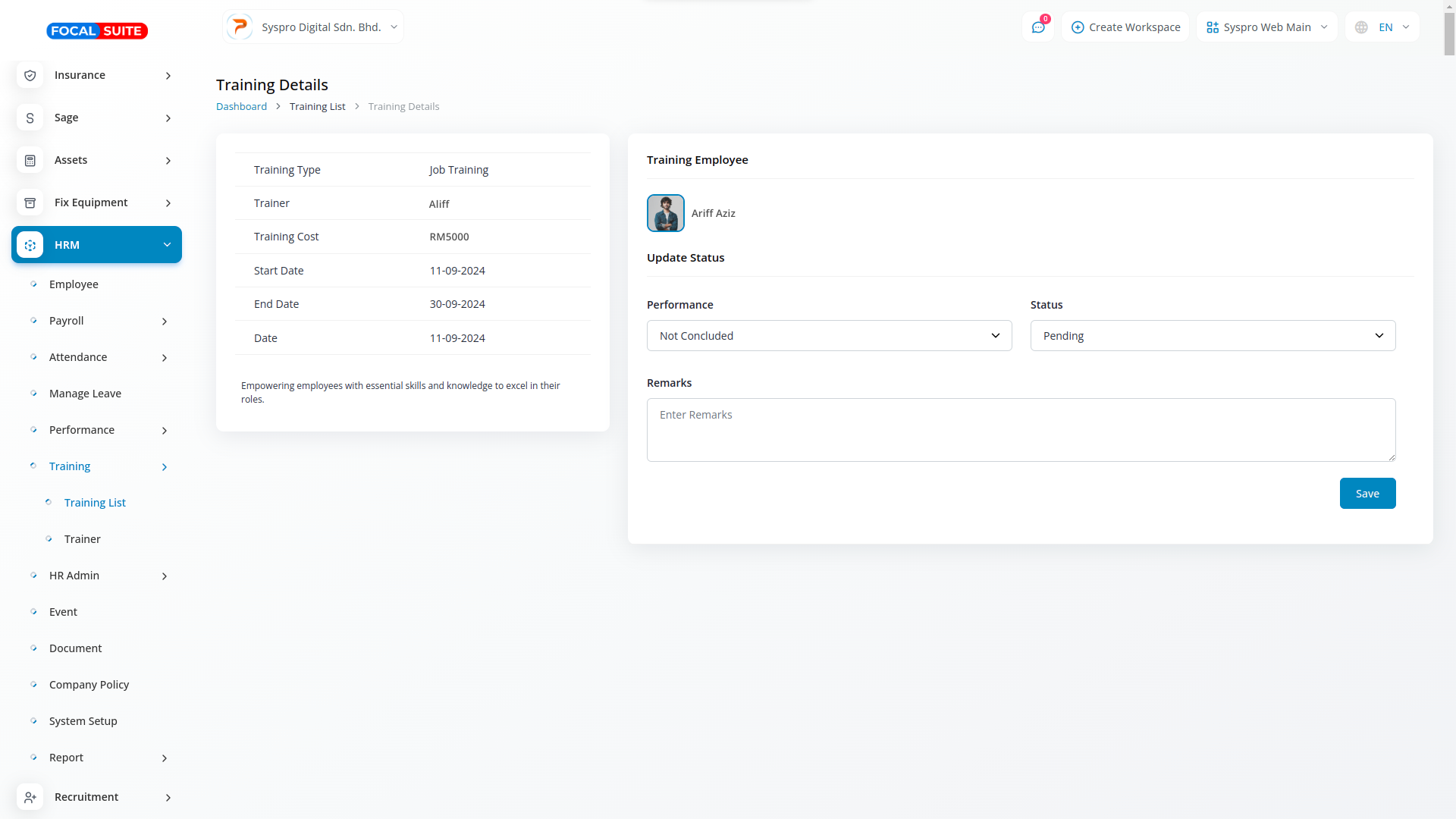The width and height of the screenshot is (1456, 819).
Task: Expand the Syspro Web Main workspace dropdown
Action: tap(1266, 27)
